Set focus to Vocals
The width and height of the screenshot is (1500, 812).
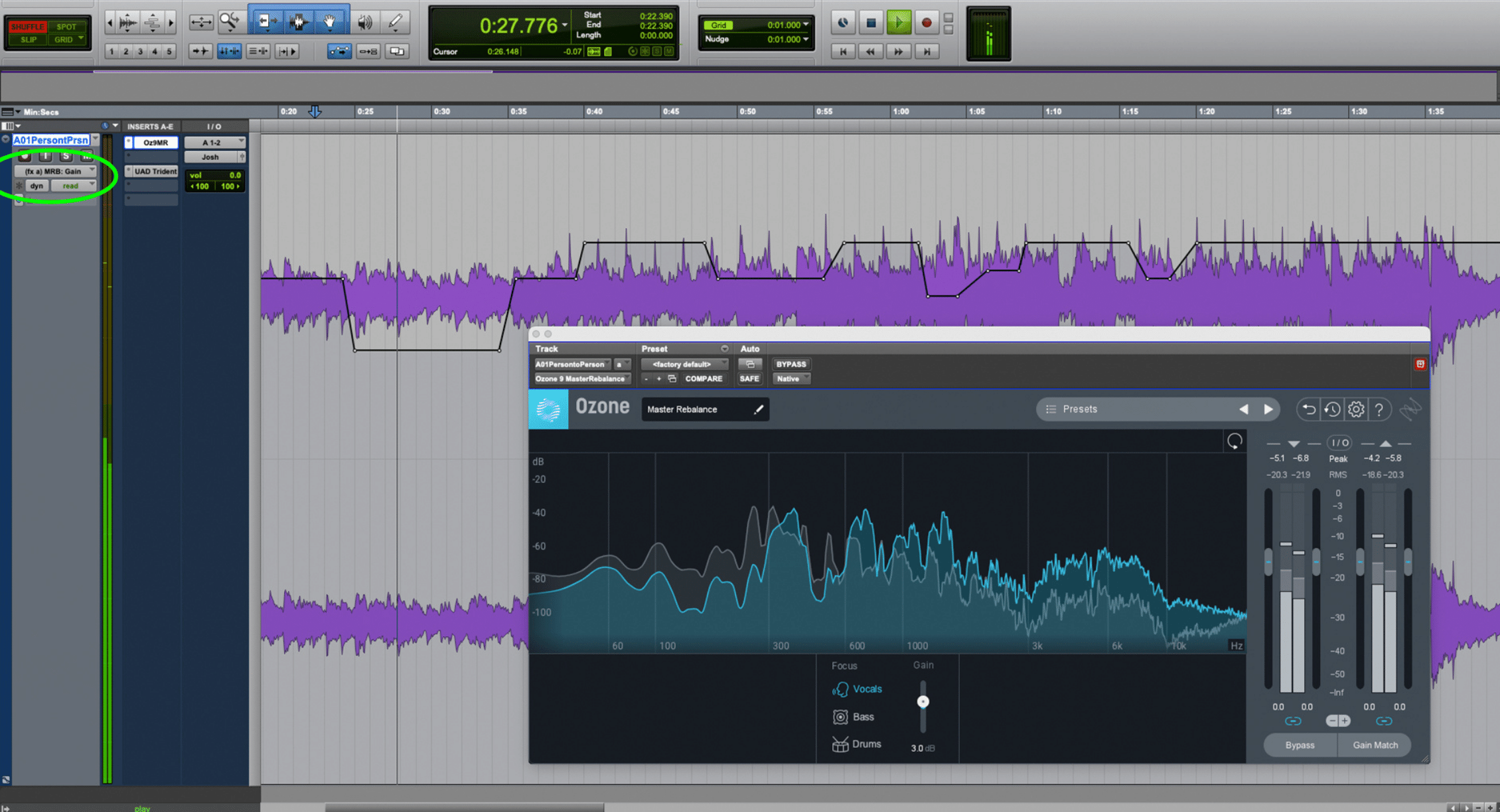pyautogui.click(x=856, y=689)
